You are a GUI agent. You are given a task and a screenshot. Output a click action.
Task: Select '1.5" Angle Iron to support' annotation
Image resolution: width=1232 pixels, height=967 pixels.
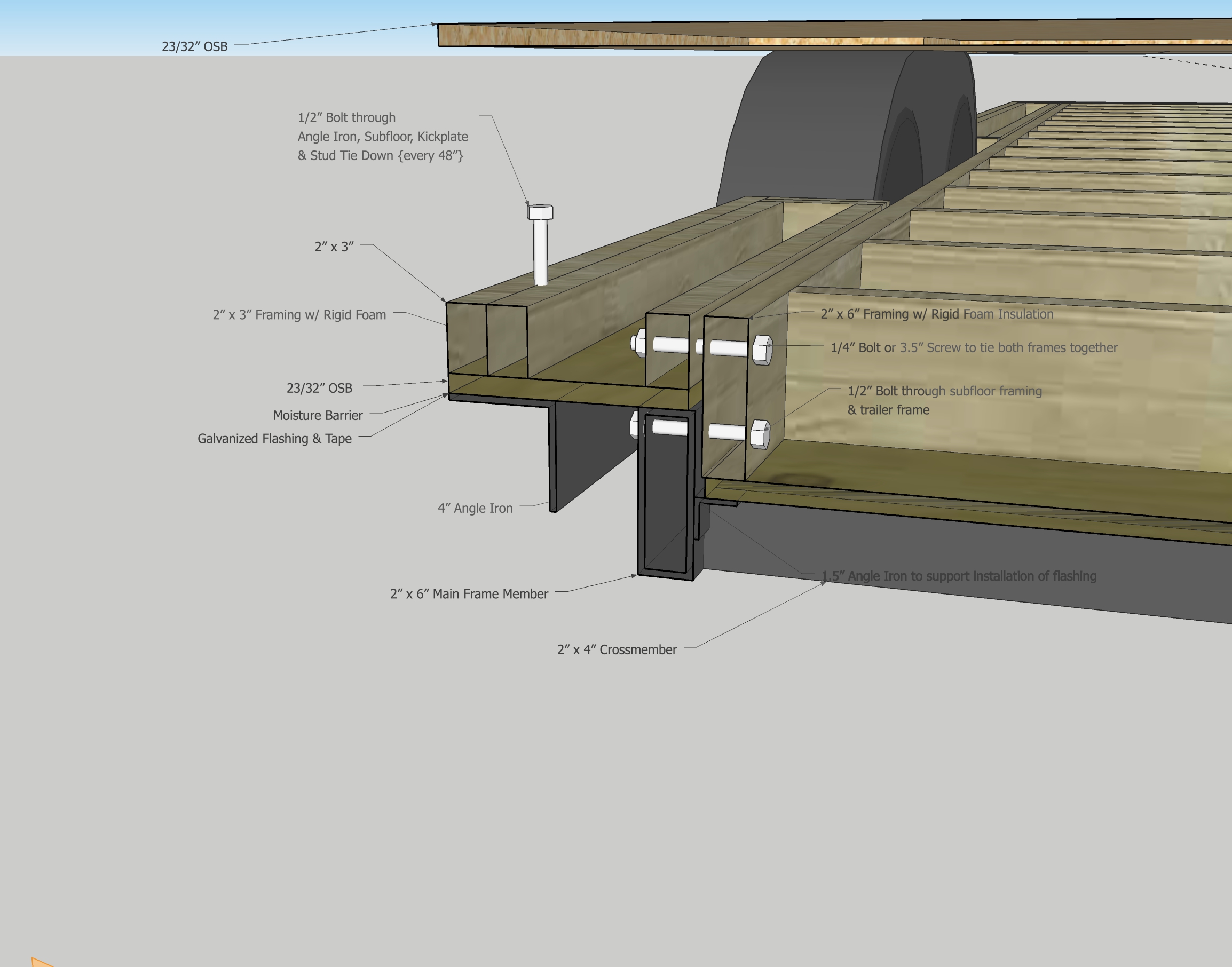959,576
